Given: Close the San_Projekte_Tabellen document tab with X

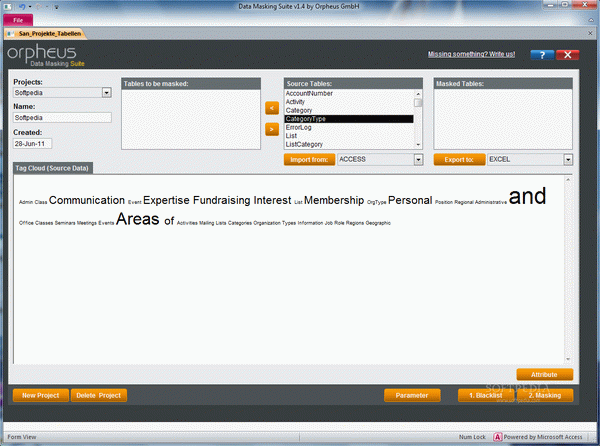Looking at the screenshot, I should pyautogui.click(x=590, y=33).
